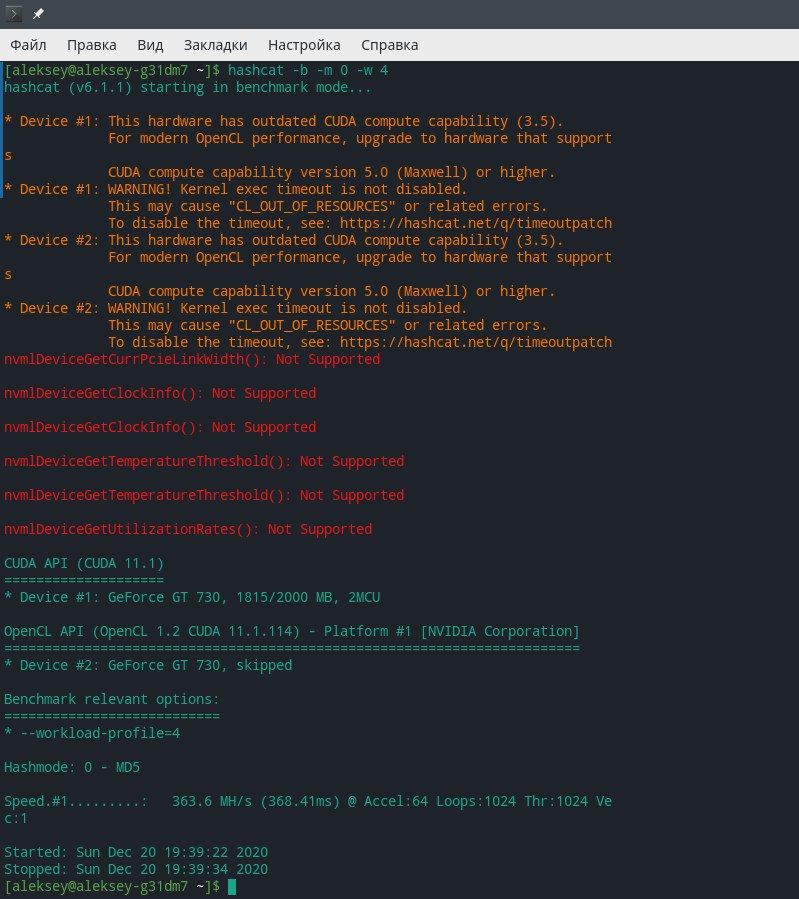Viewport: 799px width, 899px height.
Task: Click 'hashcat (v6.1.1) starting in benchmark mode...' line
Action: [187, 87]
